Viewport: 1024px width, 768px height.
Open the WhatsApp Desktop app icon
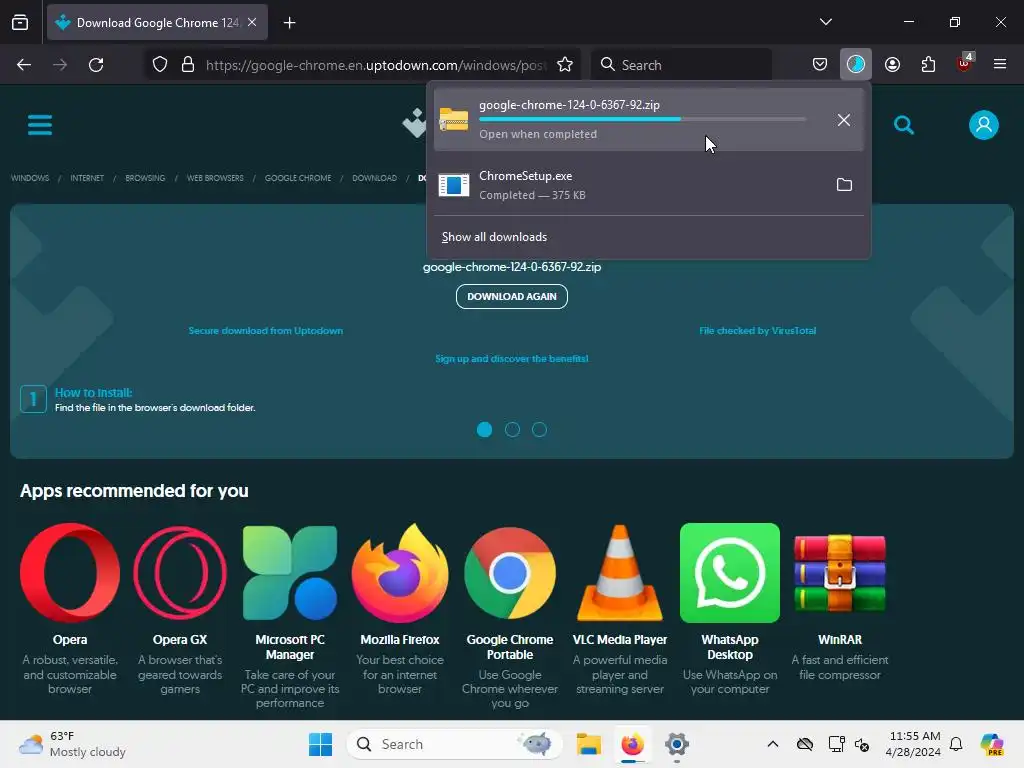coord(729,573)
